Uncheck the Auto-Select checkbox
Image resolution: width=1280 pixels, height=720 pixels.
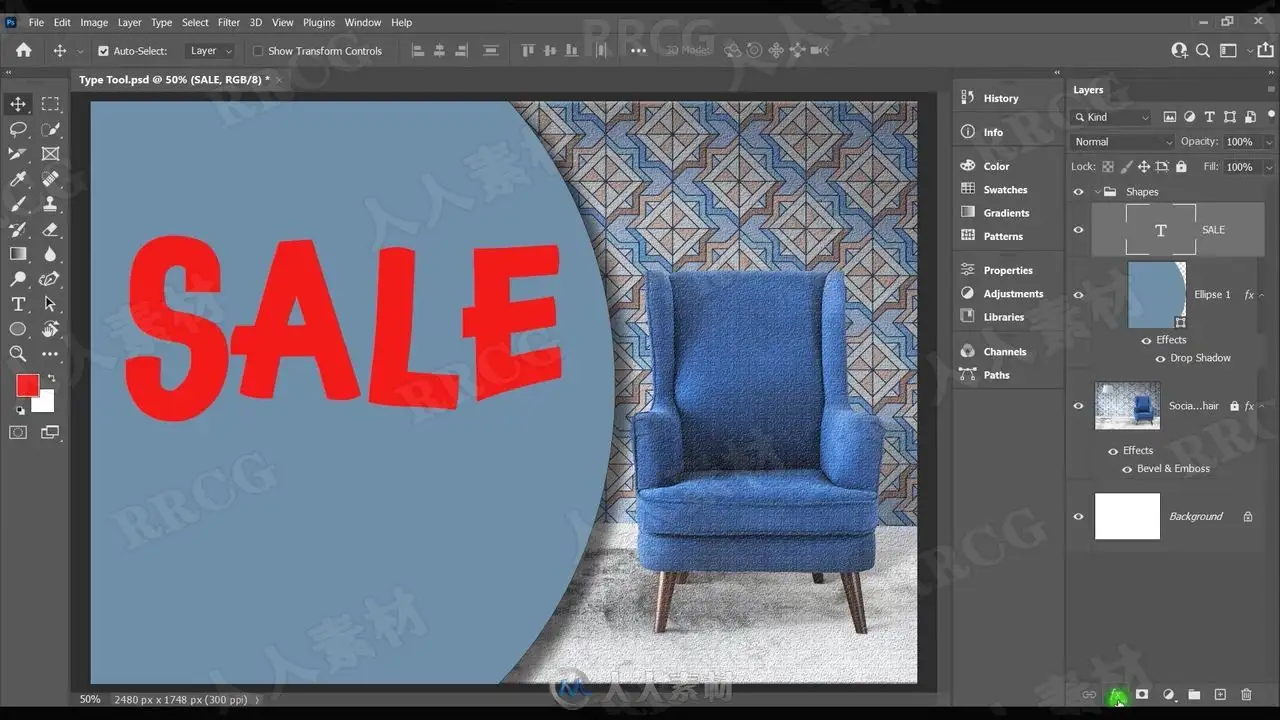tap(103, 51)
